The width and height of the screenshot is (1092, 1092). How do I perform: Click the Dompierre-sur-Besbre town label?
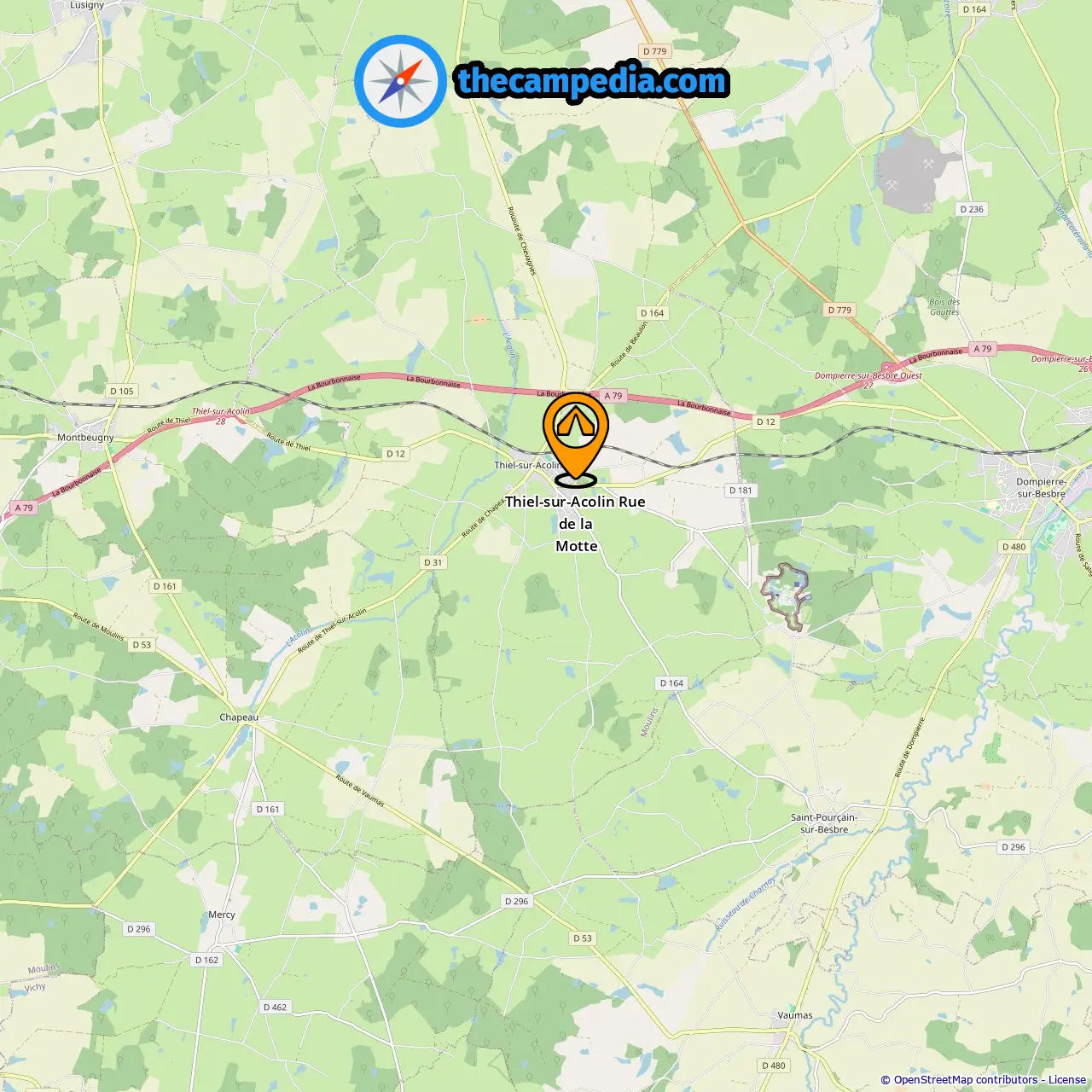point(1041,488)
